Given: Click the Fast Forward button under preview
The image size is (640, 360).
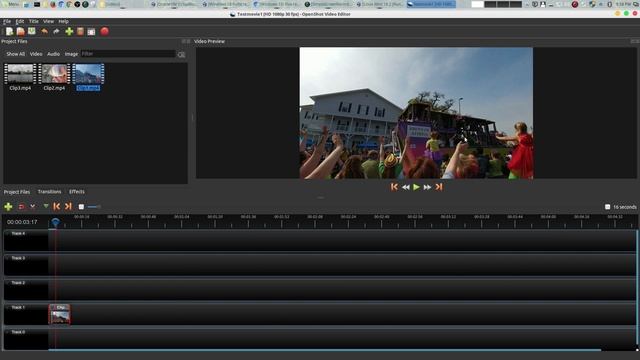Looking at the screenshot, I should [x=427, y=187].
